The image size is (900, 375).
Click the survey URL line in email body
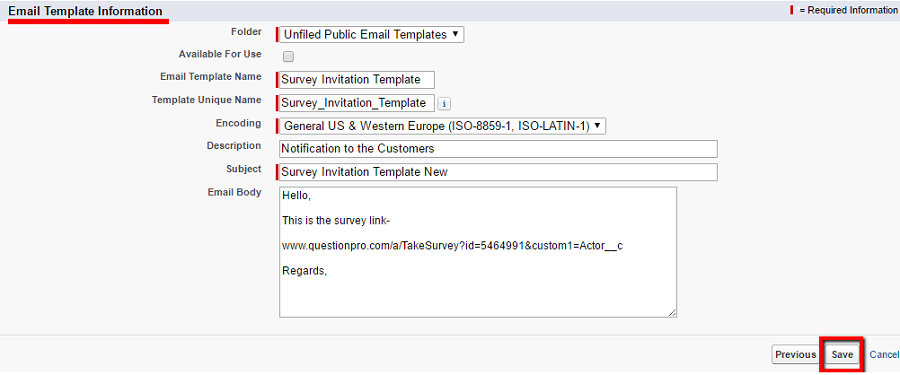(x=452, y=245)
